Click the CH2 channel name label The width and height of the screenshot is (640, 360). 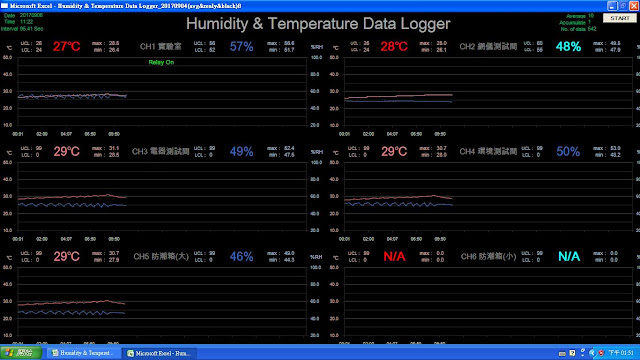click(x=488, y=47)
